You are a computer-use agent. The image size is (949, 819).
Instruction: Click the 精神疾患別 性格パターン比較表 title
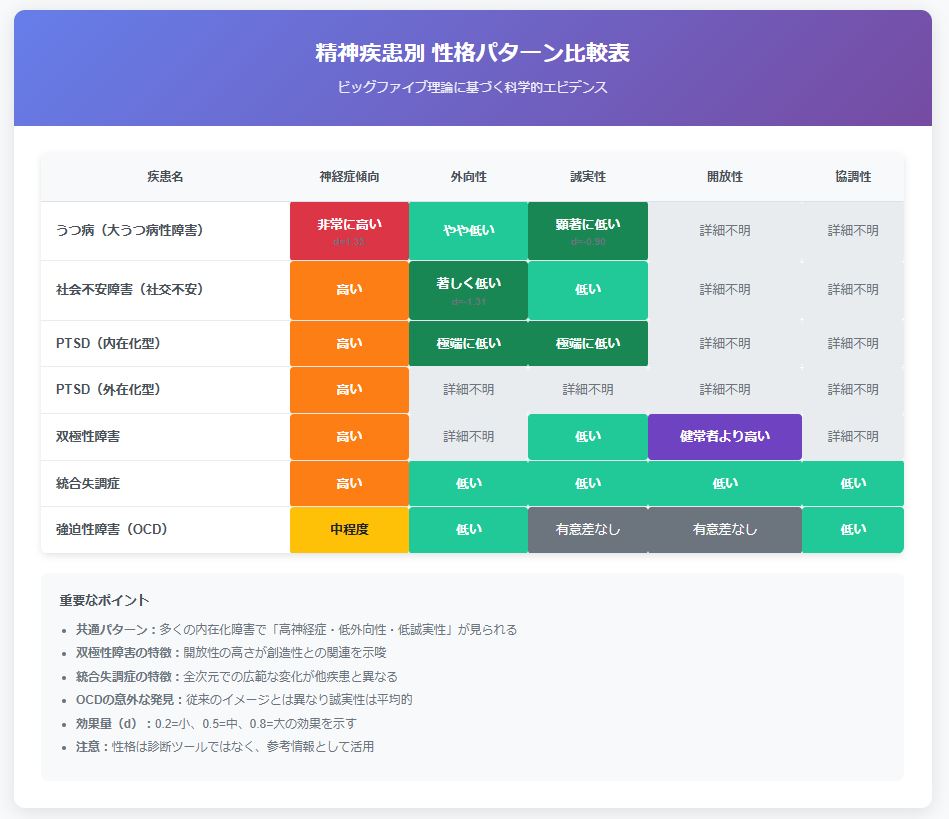click(473, 53)
